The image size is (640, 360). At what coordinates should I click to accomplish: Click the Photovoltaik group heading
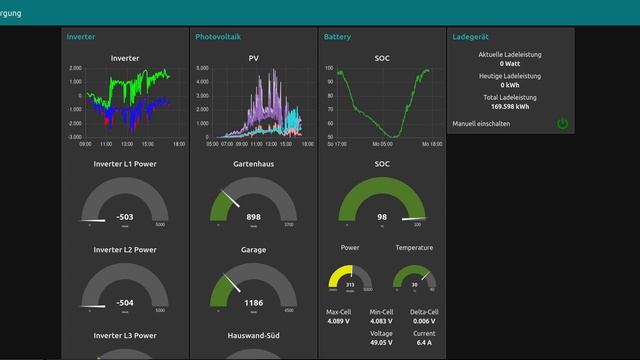click(x=218, y=37)
